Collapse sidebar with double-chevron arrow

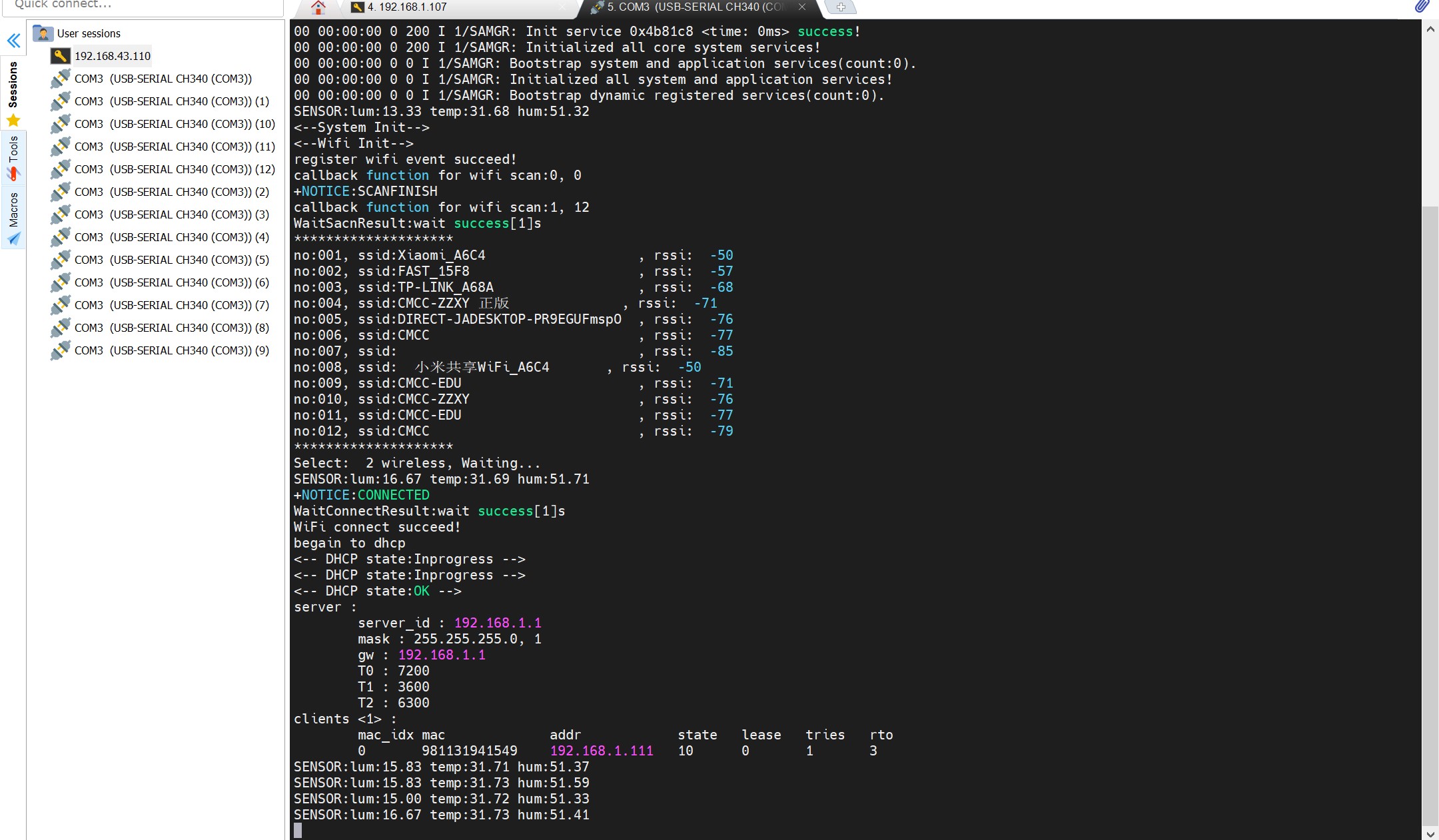point(13,41)
